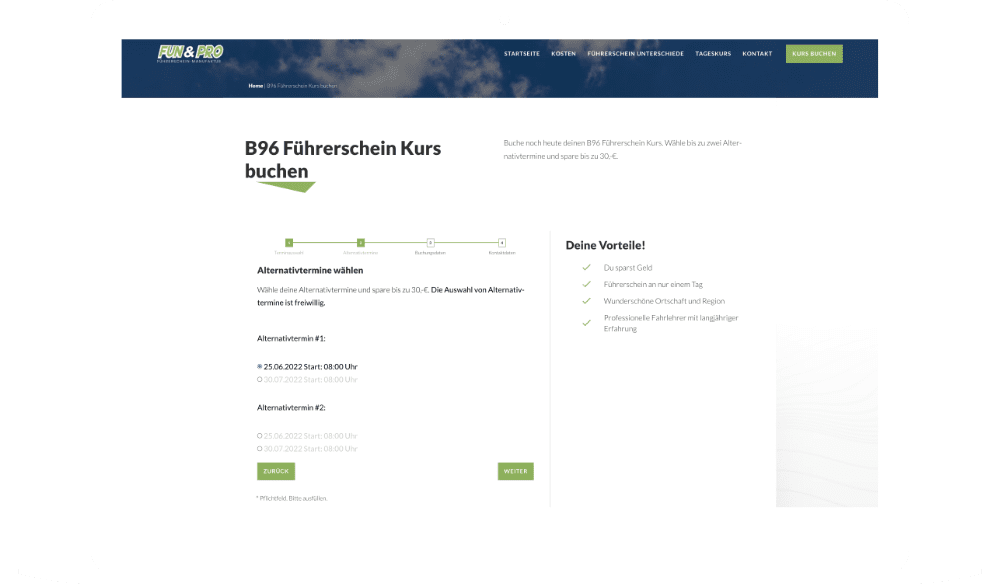Viewport: 1000px width, 586px height.
Task: Open the Kontakt menu item
Action: pos(757,54)
